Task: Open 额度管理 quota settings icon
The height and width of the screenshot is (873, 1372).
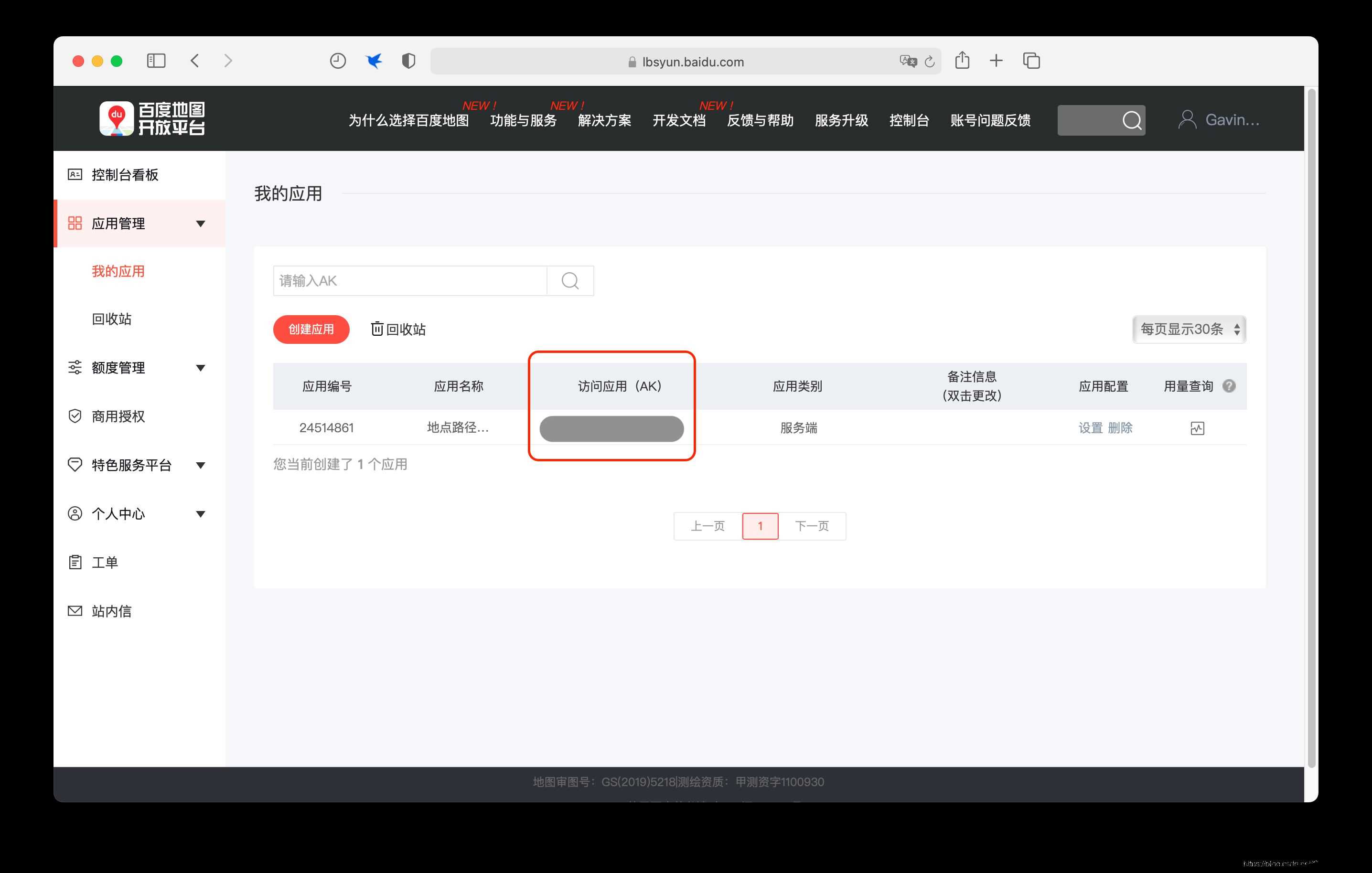Action: 75,368
